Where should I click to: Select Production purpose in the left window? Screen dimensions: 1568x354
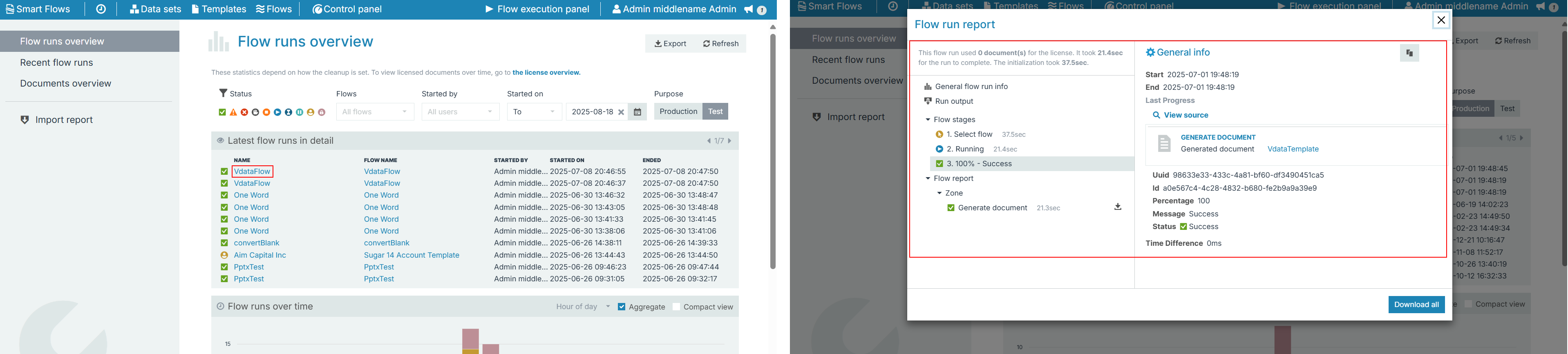pyautogui.click(x=678, y=111)
